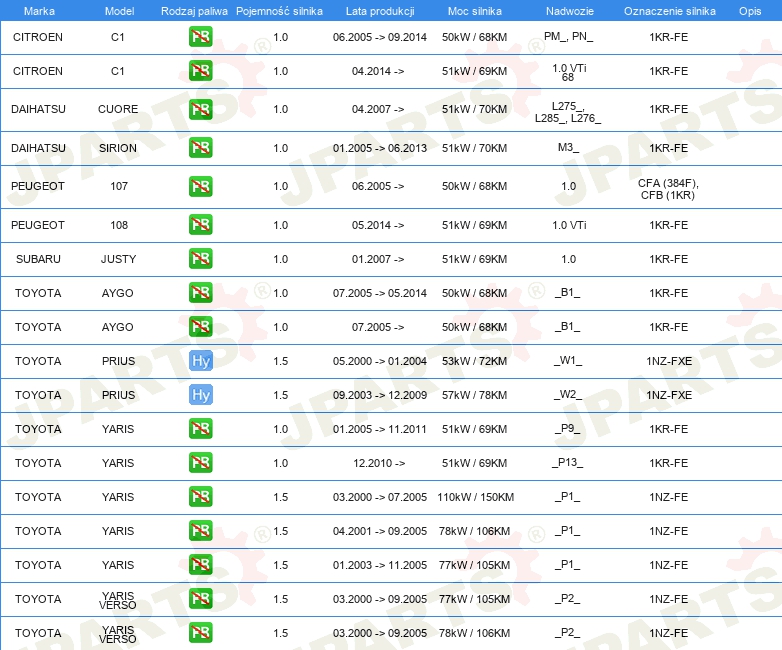The height and width of the screenshot is (650, 782).
Task: Click fuel icon in Subaru Justy row
Action: pyautogui.click(x=200, y=258)
